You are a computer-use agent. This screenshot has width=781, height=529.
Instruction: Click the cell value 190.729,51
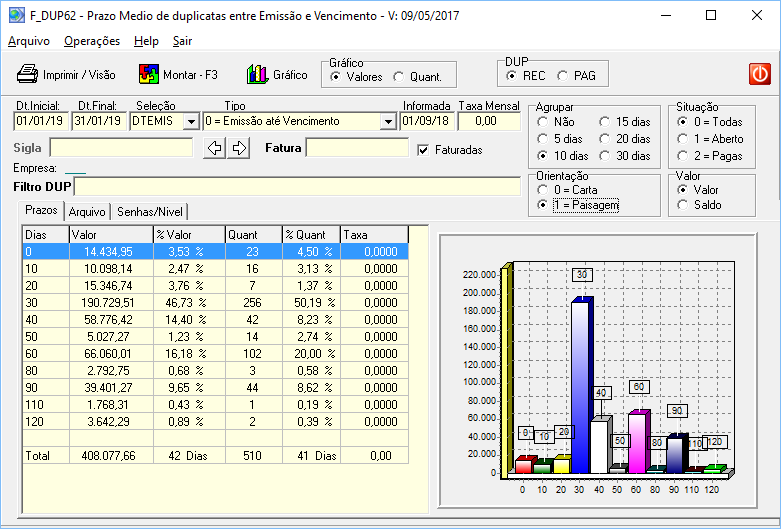(111, 303)
